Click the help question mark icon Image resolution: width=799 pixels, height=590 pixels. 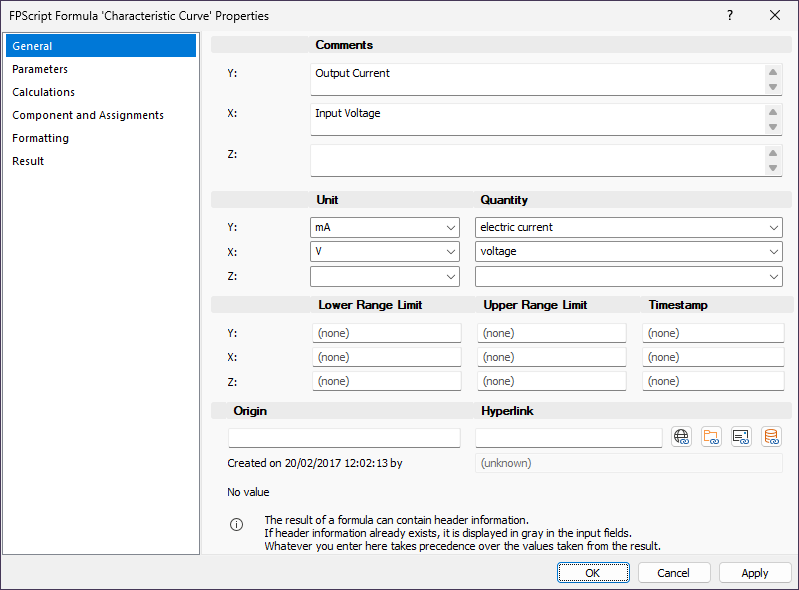coord(730,15)
